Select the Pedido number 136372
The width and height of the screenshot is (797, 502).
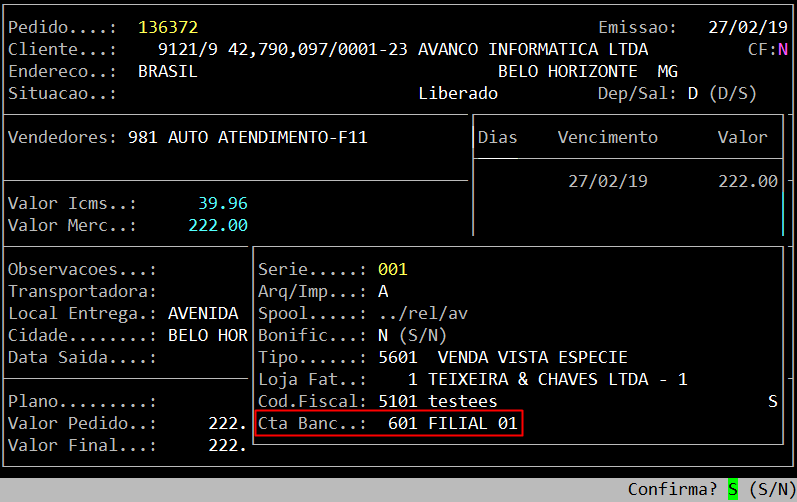point(168,28)
